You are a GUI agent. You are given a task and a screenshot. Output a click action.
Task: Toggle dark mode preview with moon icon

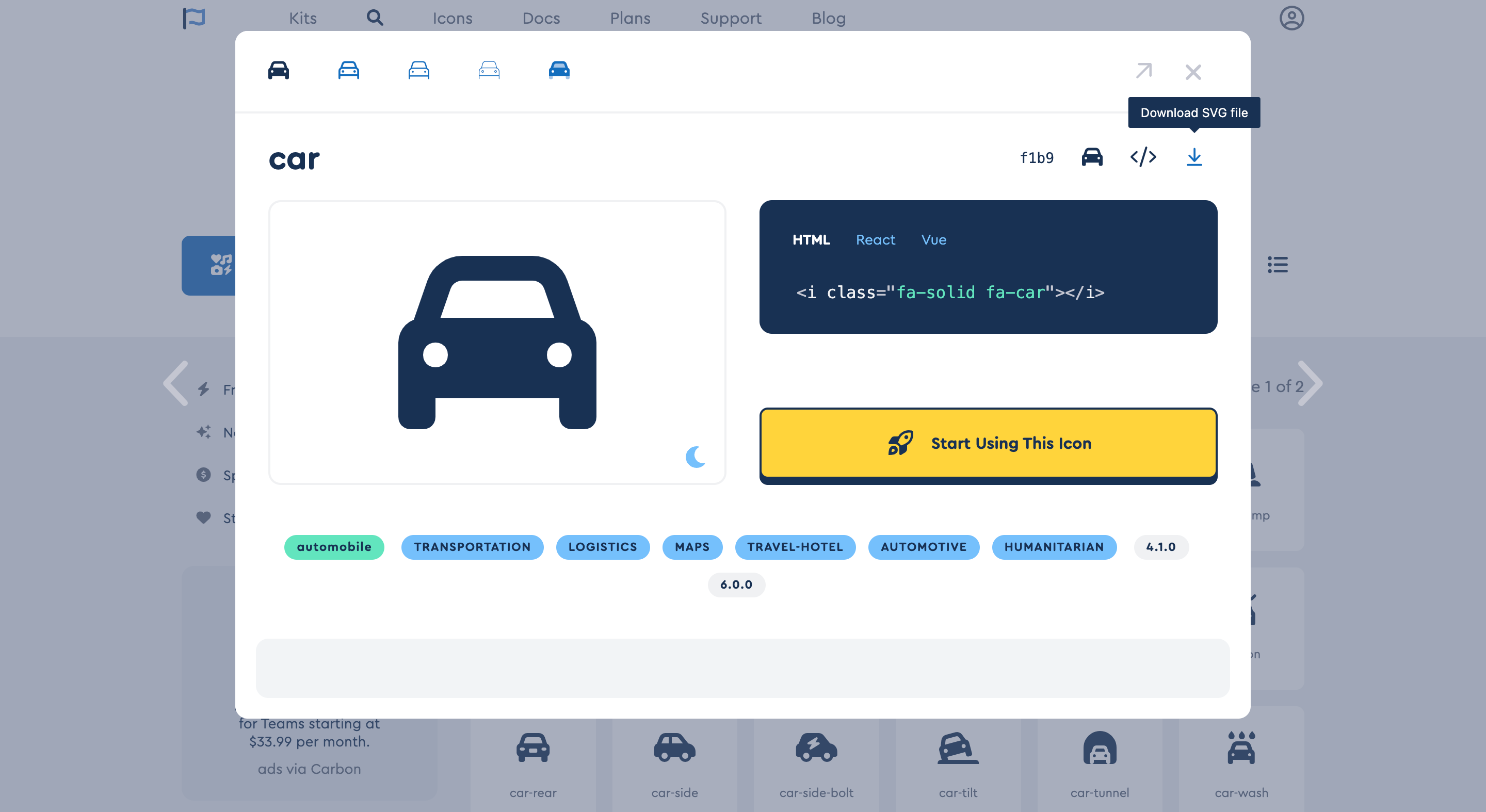tap(695, 457)
